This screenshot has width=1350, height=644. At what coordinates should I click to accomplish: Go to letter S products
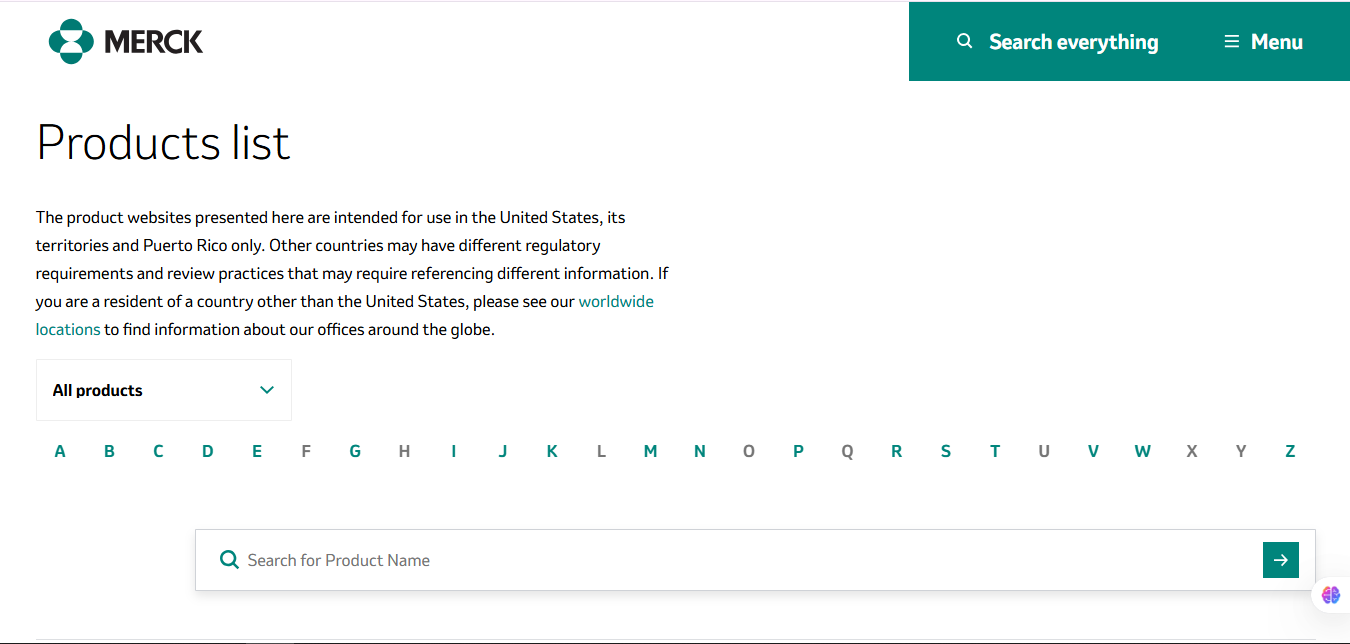click(x=946, y=451)
